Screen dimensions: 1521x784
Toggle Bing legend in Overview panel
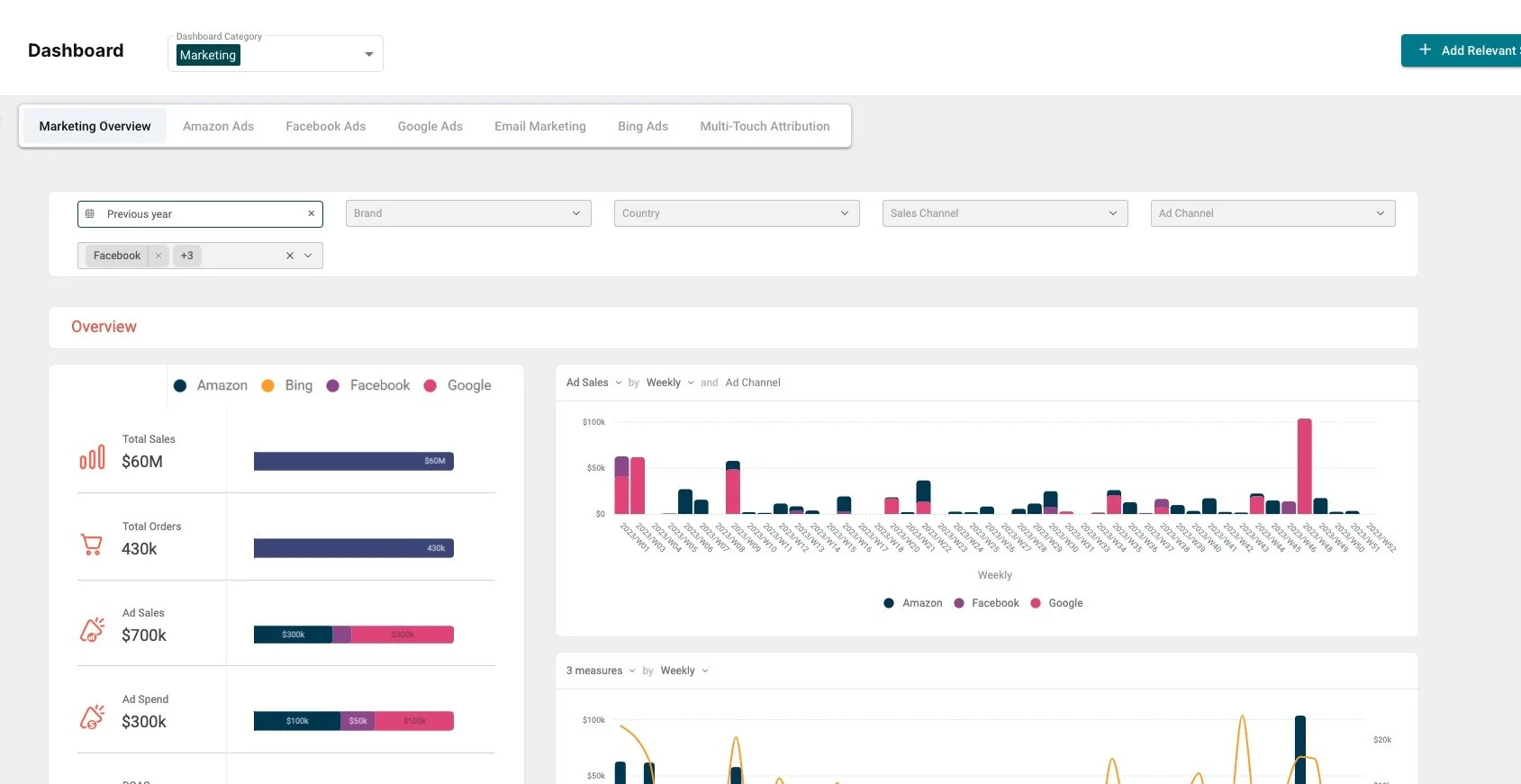pos(287,385)
